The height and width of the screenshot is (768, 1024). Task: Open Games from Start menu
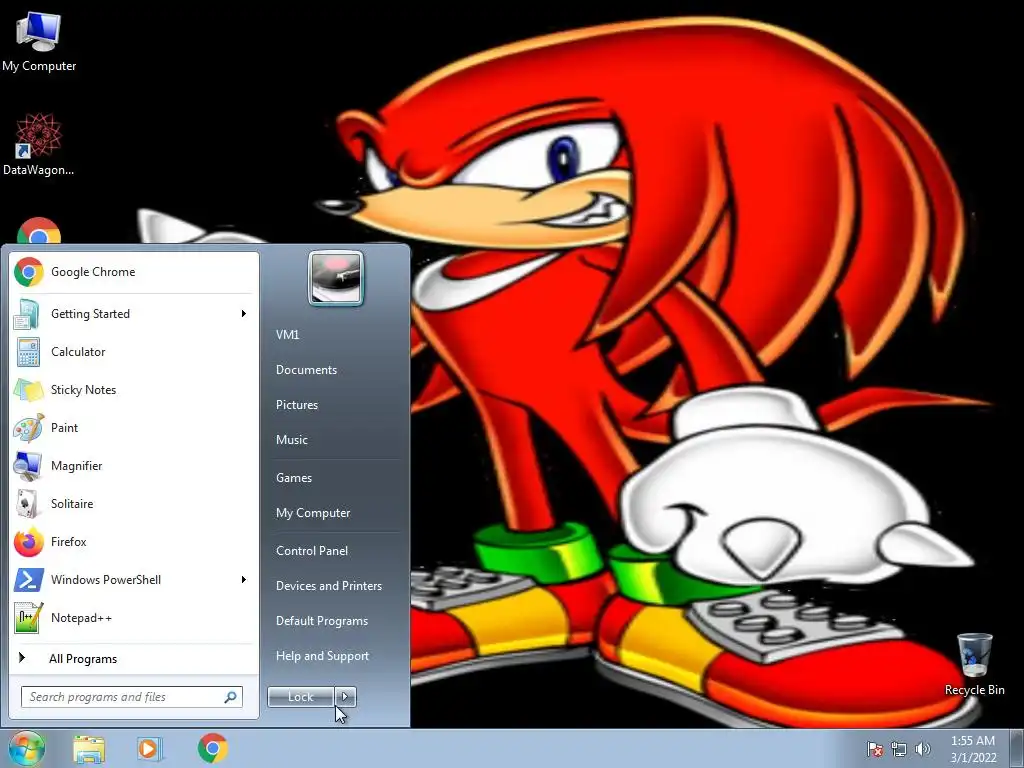294,478
